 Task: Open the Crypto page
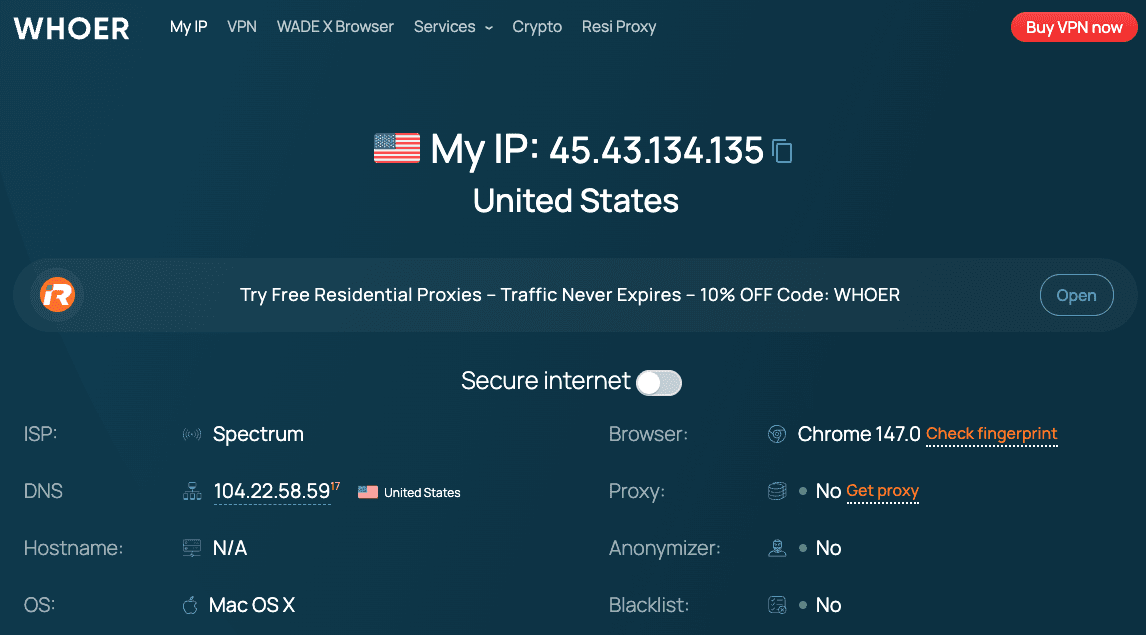coord(537,27)
